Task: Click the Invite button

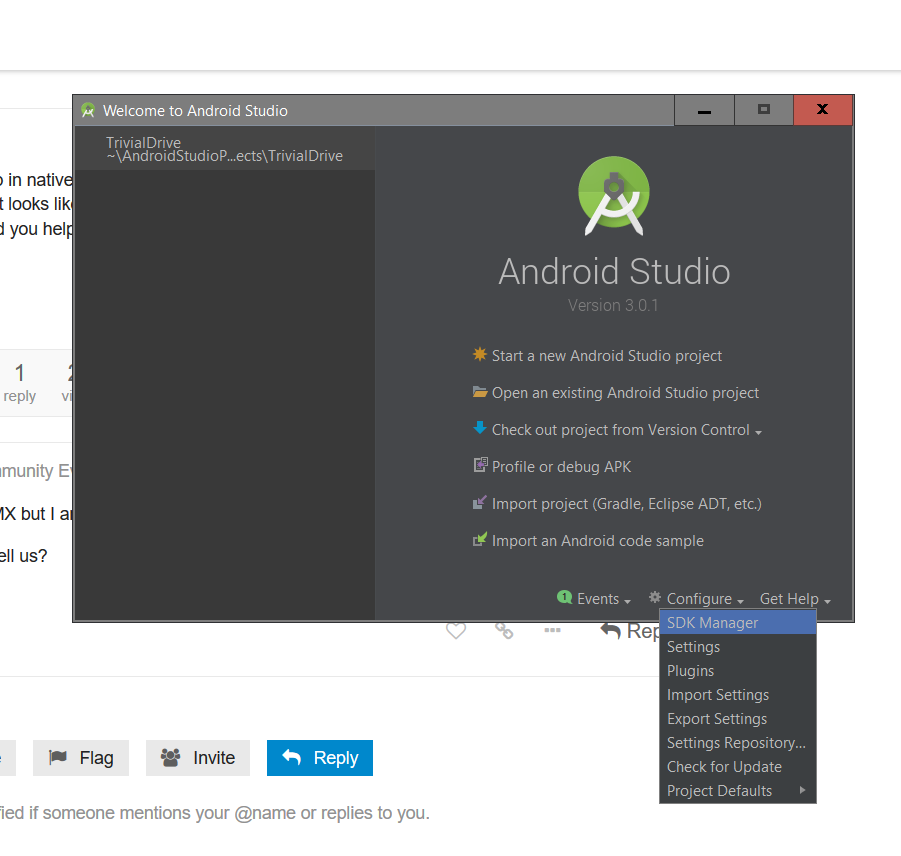Action: [198, 758]
